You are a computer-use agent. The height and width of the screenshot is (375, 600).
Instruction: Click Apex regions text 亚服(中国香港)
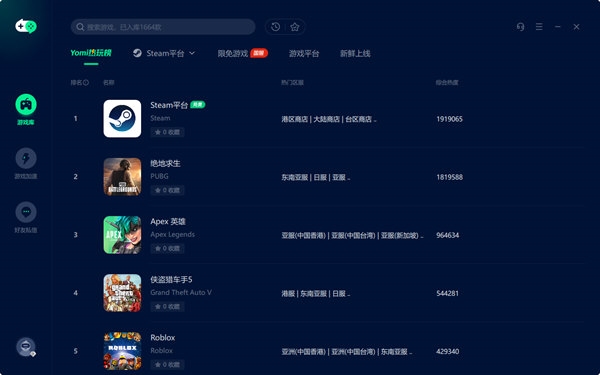pyautogui.click(x=304, y=235)
